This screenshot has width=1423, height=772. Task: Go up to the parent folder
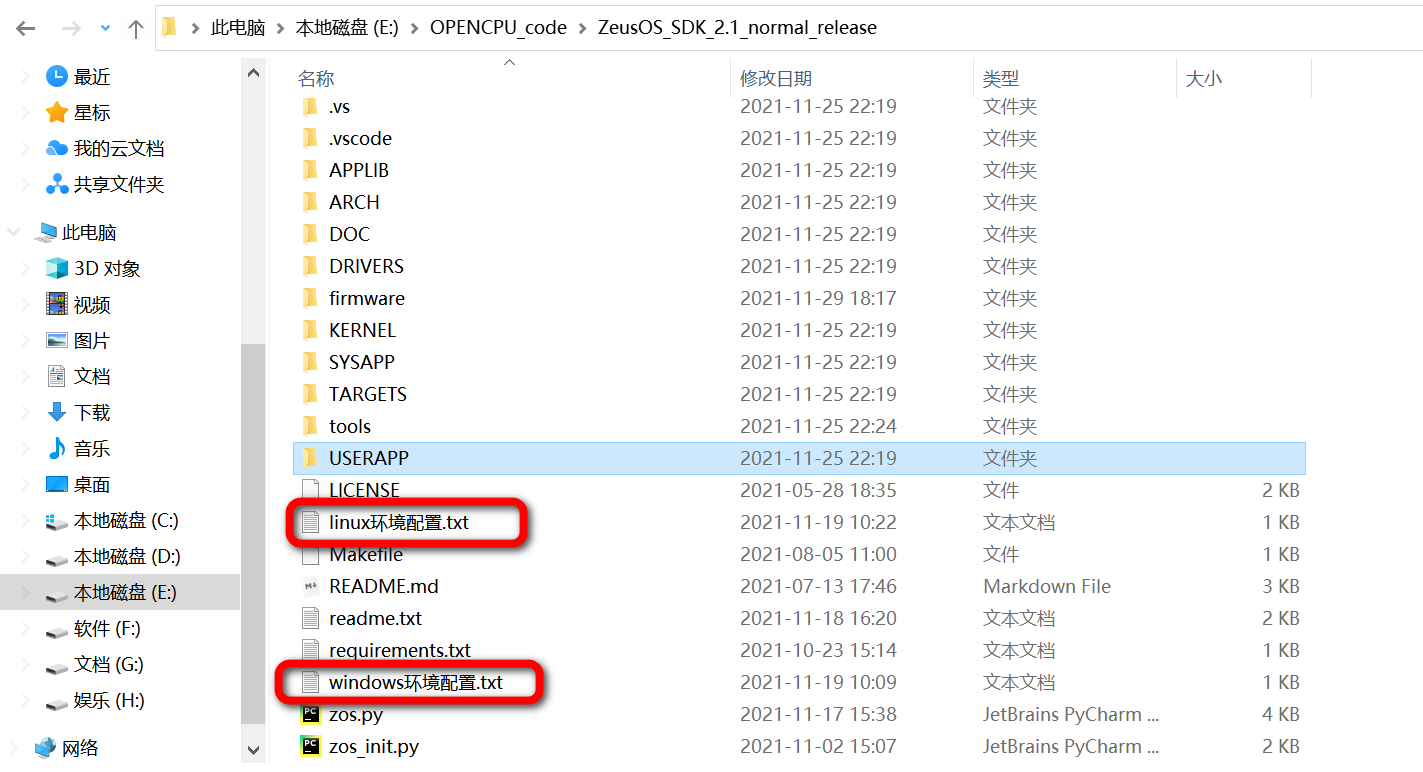(x=135, y=27)
